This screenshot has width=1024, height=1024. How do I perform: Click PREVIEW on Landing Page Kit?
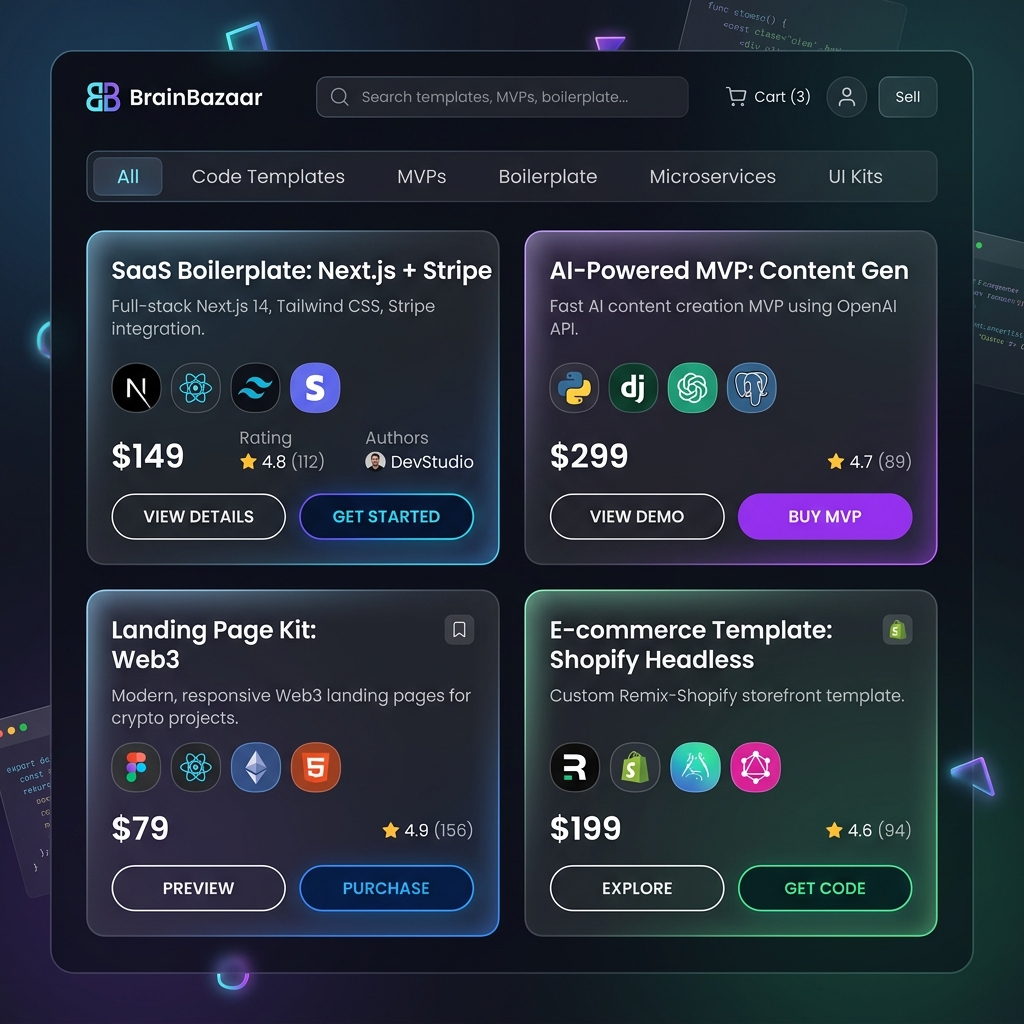click(x=199, y=888)
